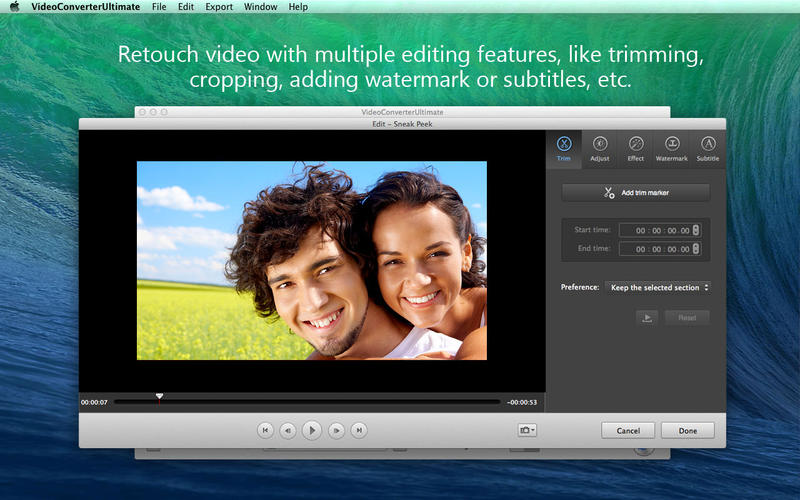This screenshot has width=800, height=500.
Task: Click the video timeline scrubber bar
Action: pos(307,402)
